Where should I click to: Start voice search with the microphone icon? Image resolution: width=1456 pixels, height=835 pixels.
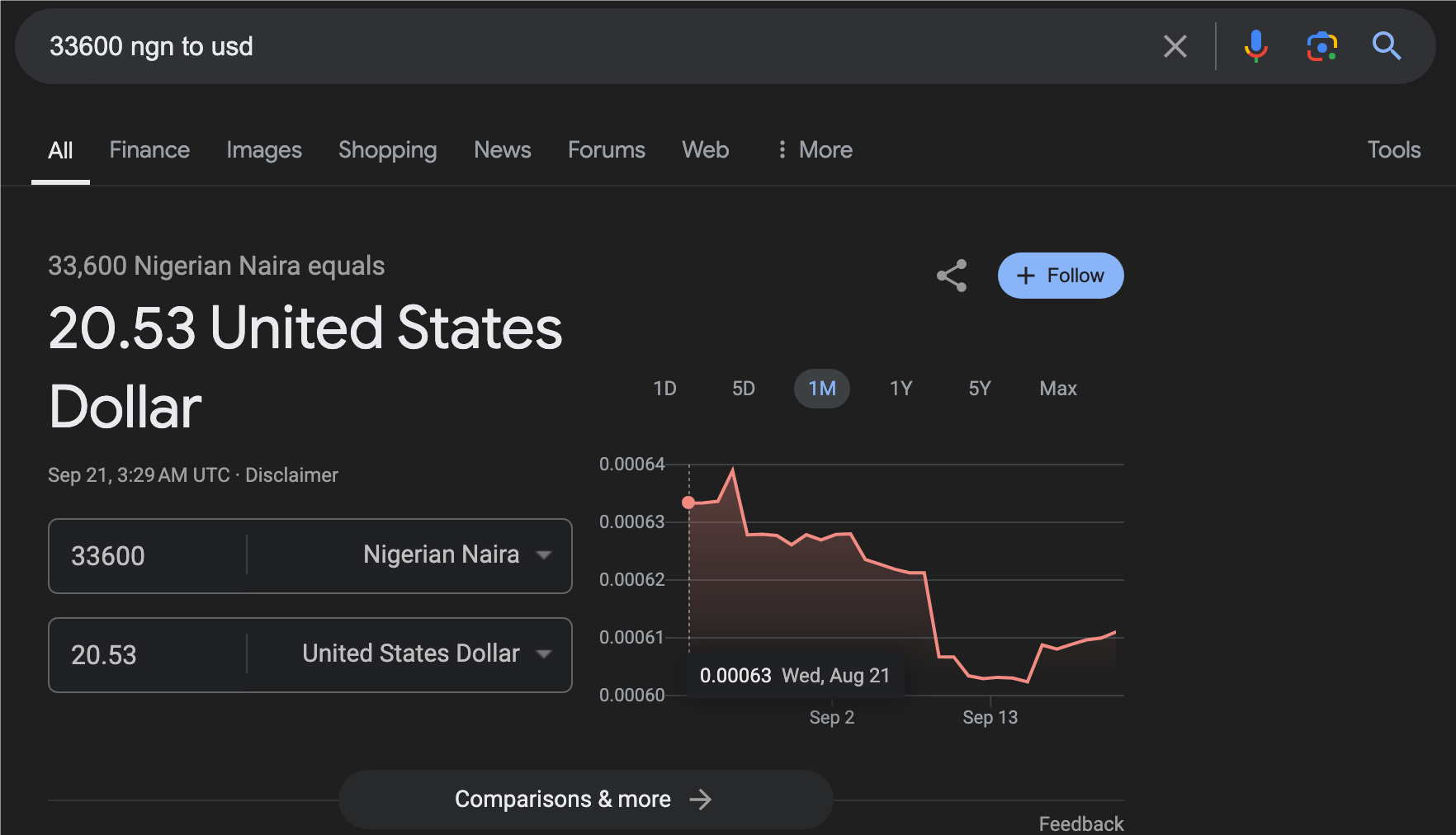click(x=1255, y=46)
